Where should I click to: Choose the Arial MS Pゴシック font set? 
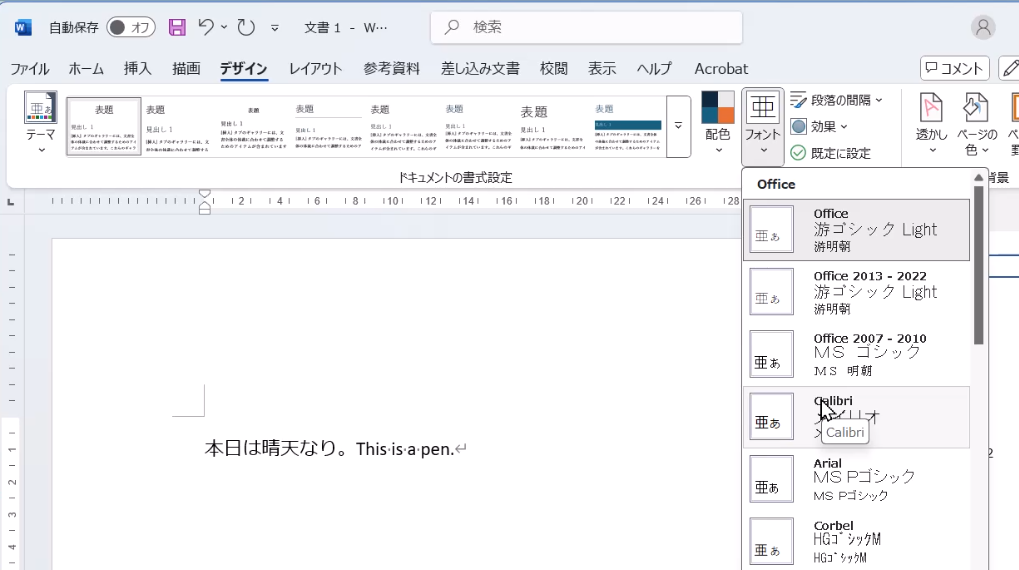(856, 479)
